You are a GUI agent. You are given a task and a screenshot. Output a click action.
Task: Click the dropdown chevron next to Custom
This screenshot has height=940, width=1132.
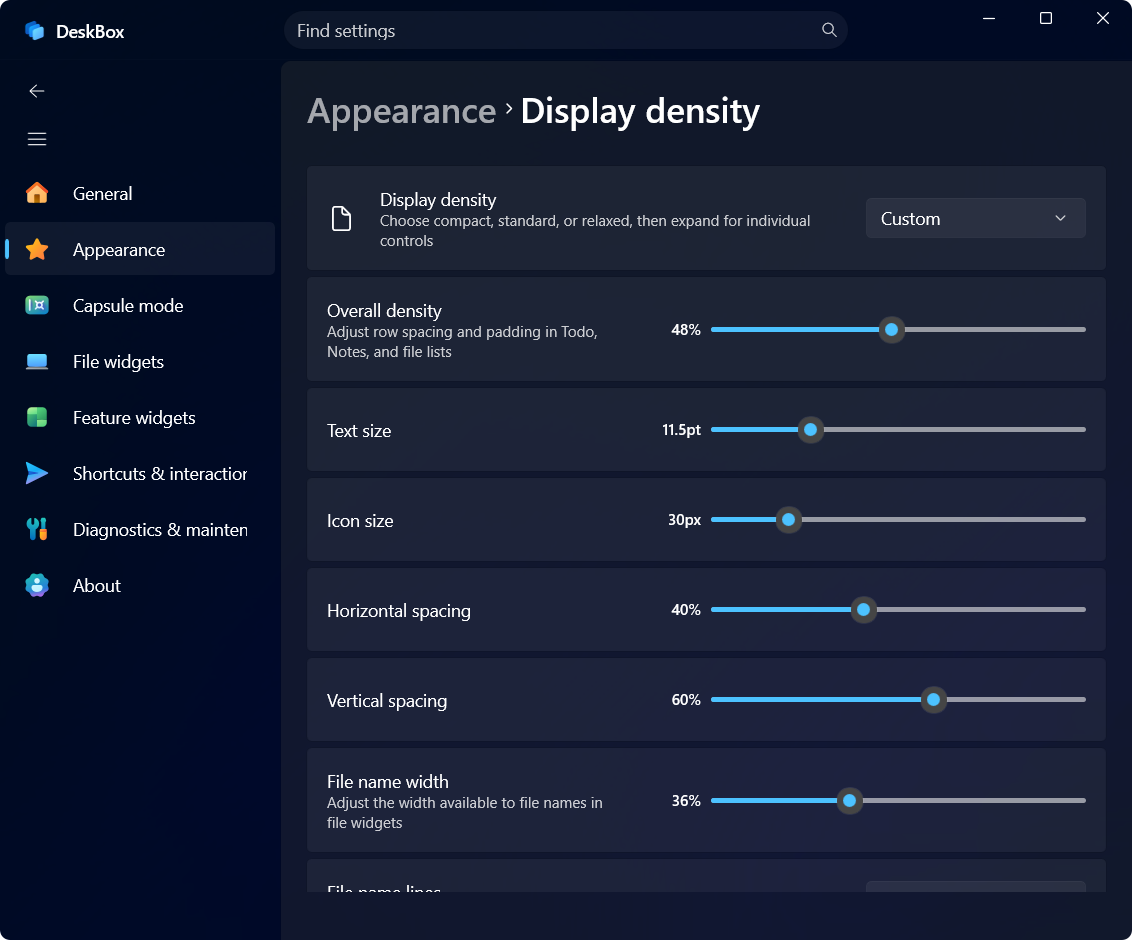pyautogui.click(x=1060, y=218)
